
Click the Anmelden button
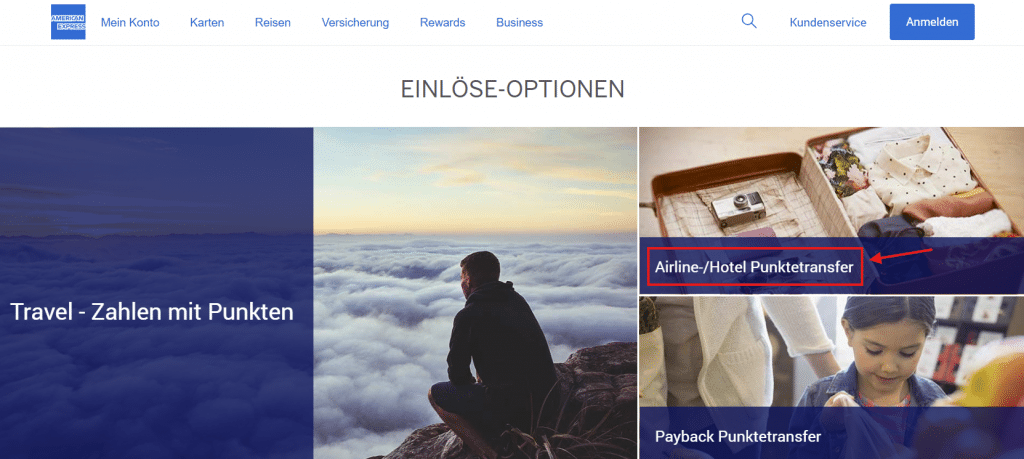tap(932, 22)
